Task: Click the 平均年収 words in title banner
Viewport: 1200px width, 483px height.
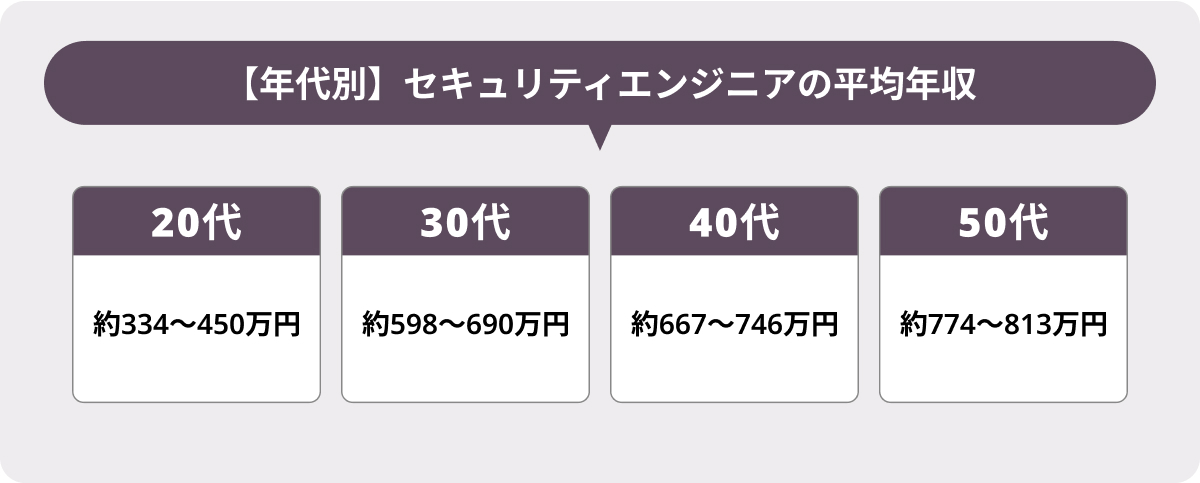Action: click(892, 85)
